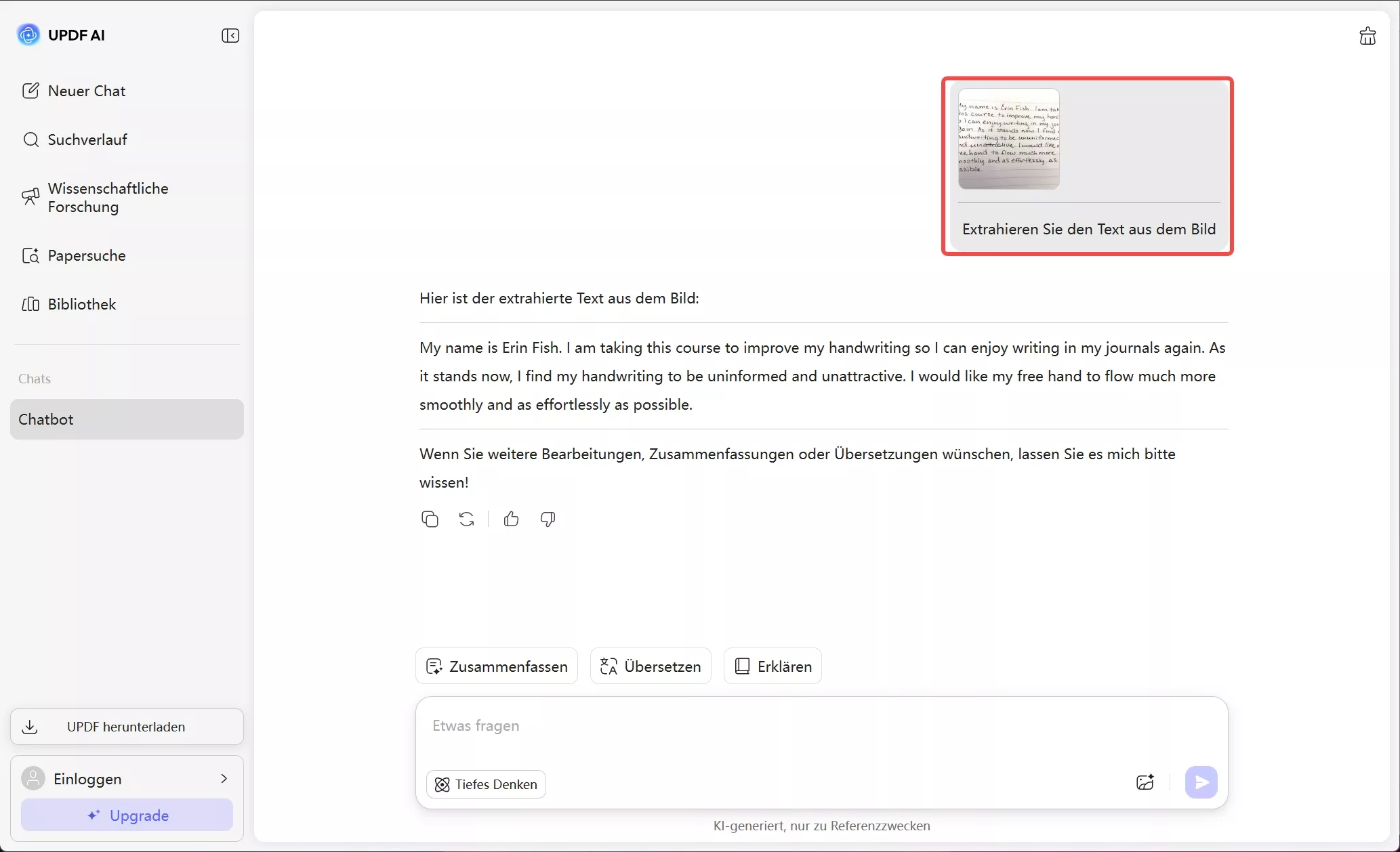
Task: Give the response a thumbs down
Action: (x=548, y=519)
